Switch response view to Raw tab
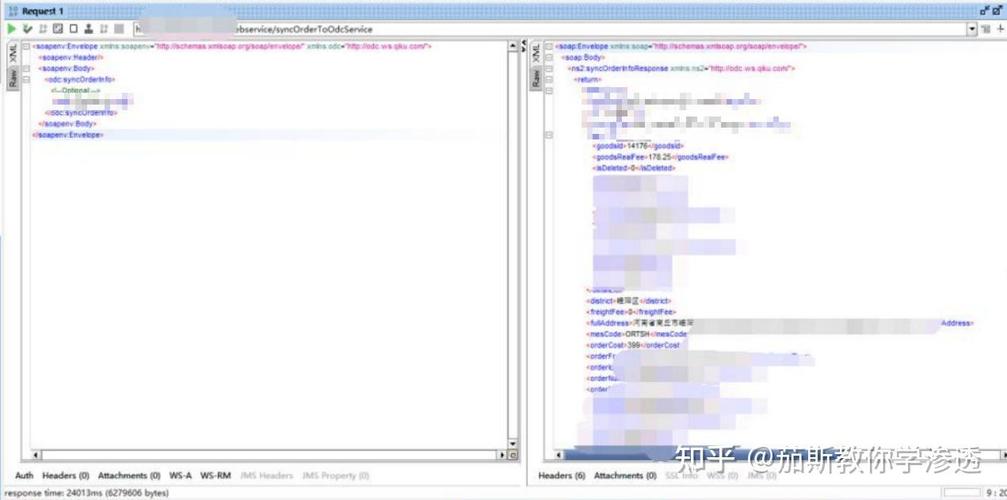This screenshot has width=1007, height=500. [536, 79]
